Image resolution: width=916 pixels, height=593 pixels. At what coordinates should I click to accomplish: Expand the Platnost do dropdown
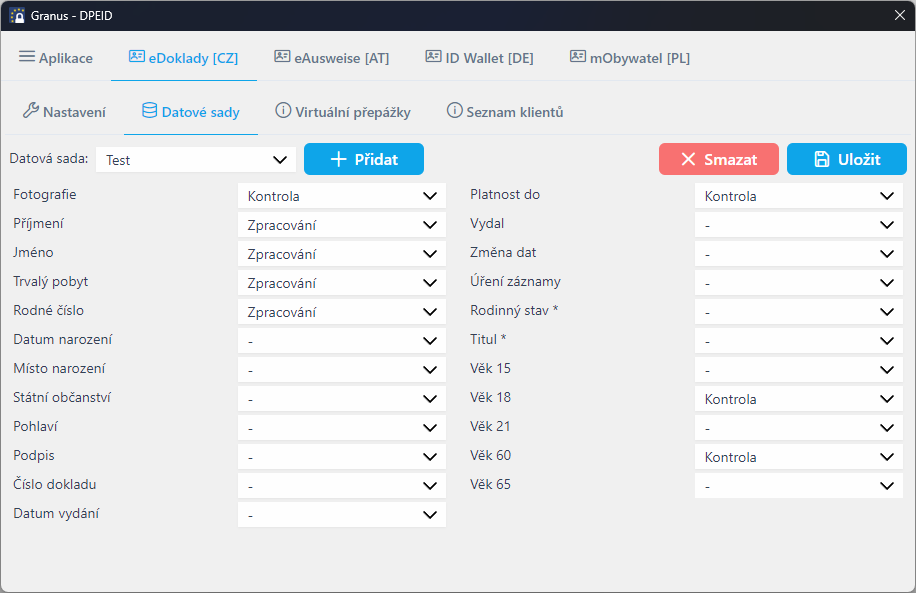pos(798,196)
